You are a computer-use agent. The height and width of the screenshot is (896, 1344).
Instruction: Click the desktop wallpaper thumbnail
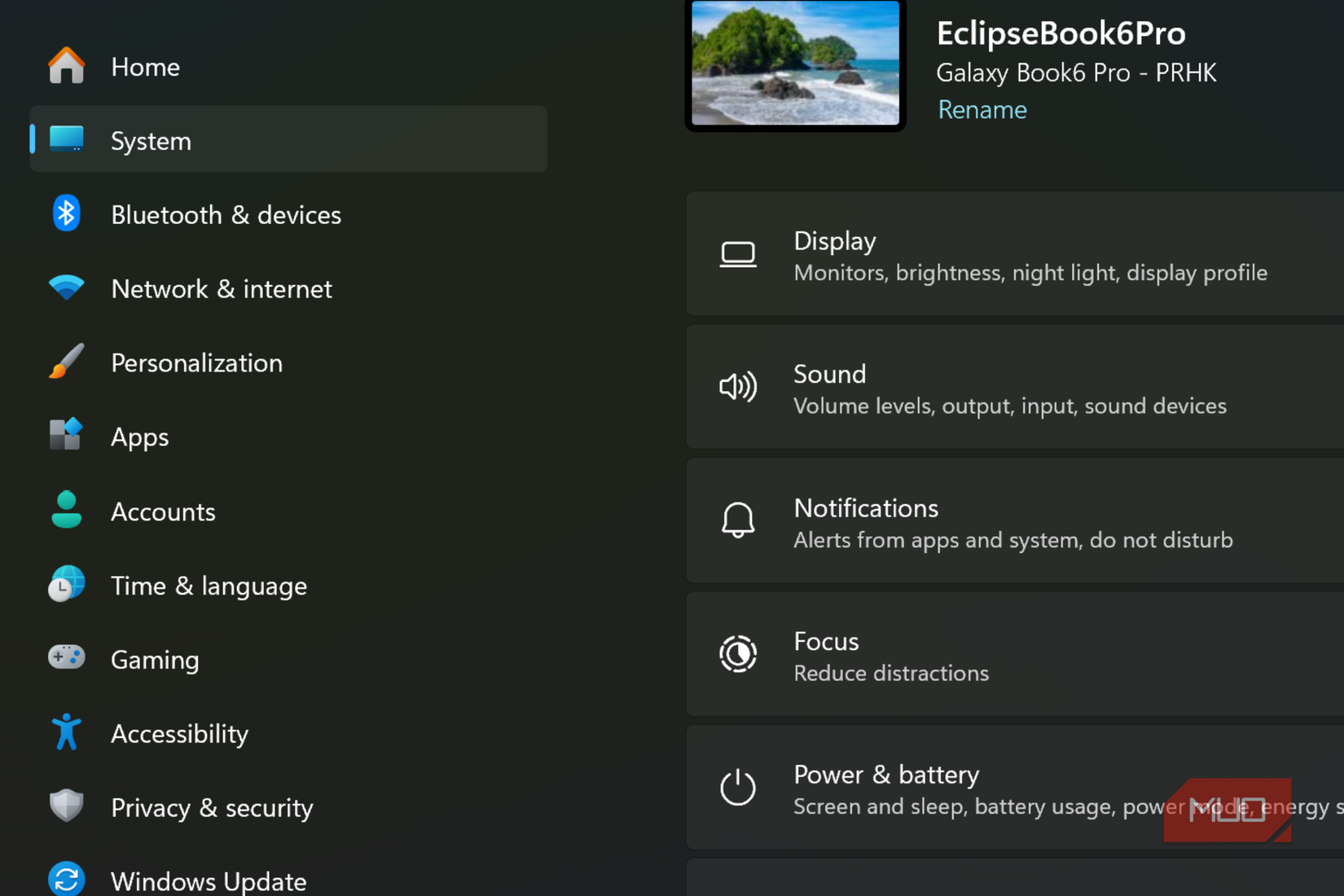795,63
